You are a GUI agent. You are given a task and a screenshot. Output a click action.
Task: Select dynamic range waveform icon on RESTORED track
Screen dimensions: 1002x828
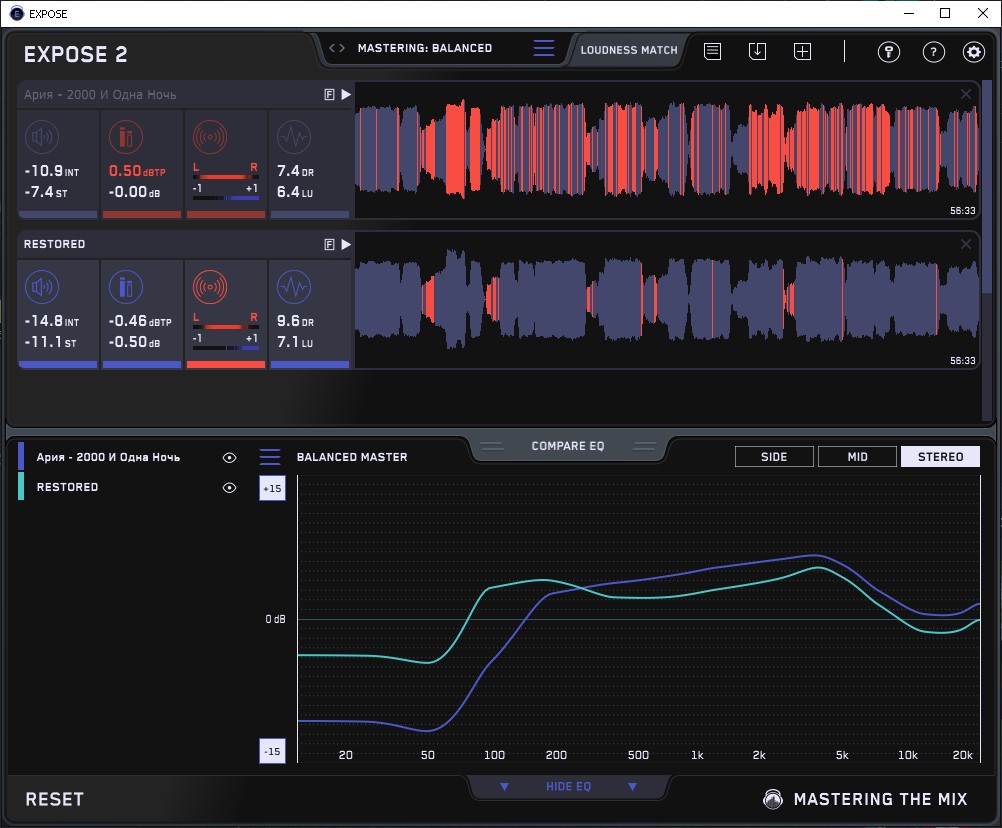click(x=292, y=289)
